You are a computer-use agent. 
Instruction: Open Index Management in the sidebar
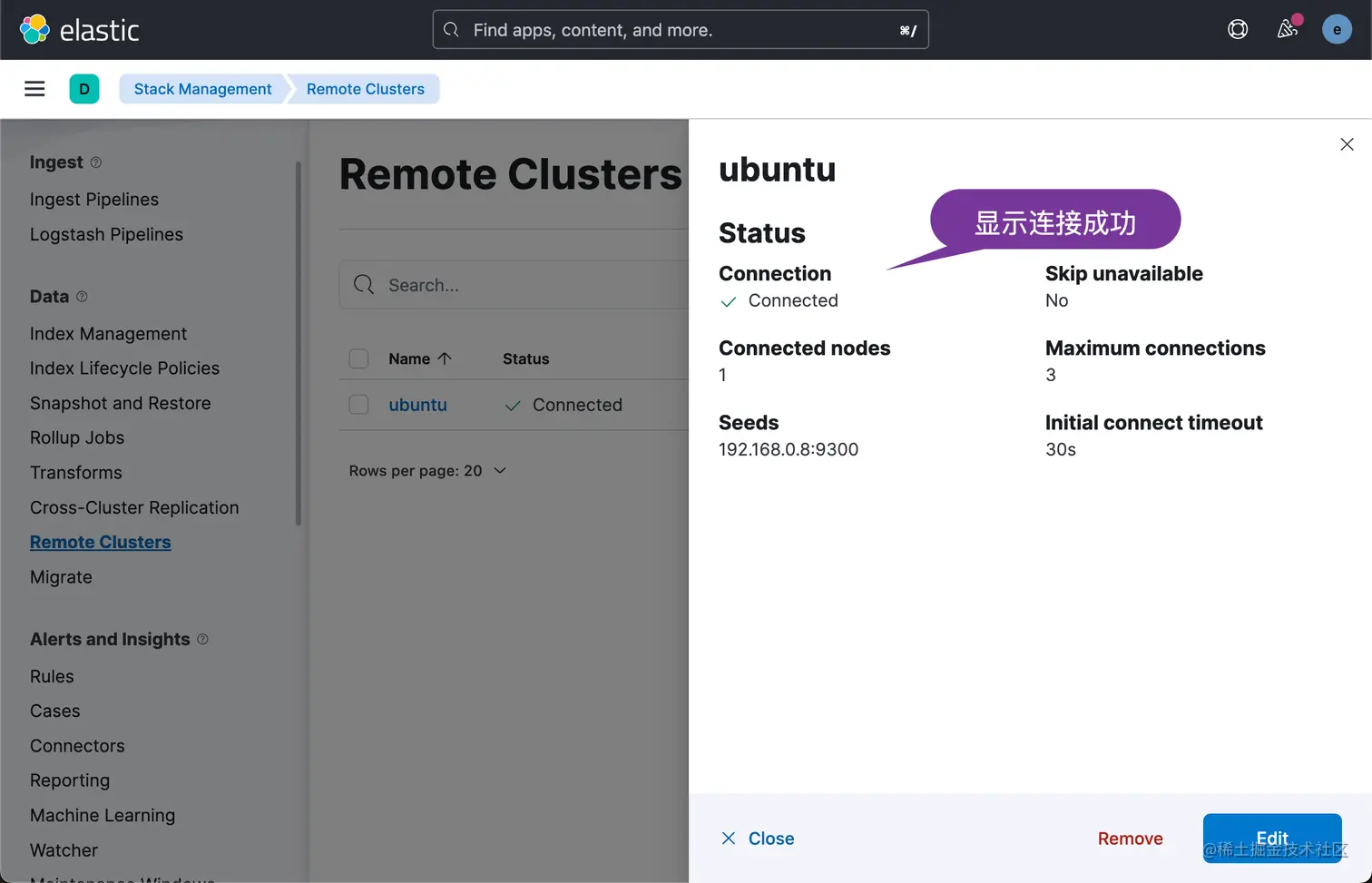click(108, 334)
